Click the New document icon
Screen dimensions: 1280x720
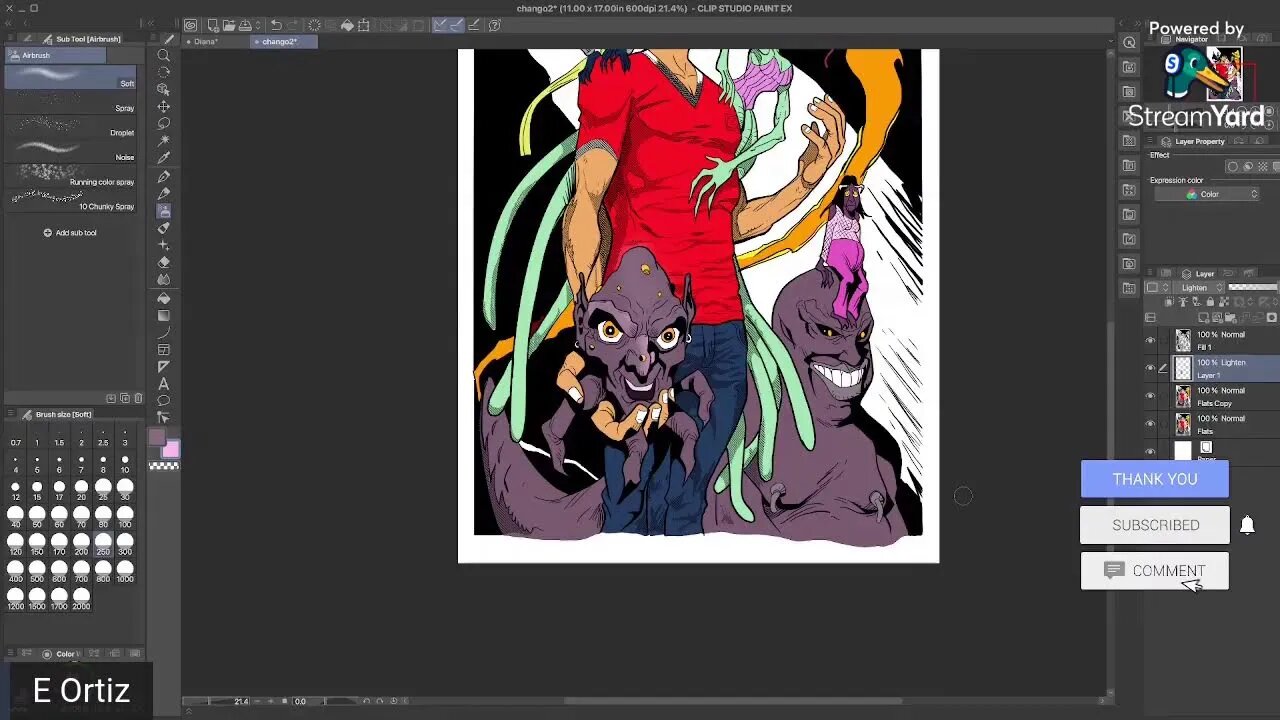(x=213, y=25)
